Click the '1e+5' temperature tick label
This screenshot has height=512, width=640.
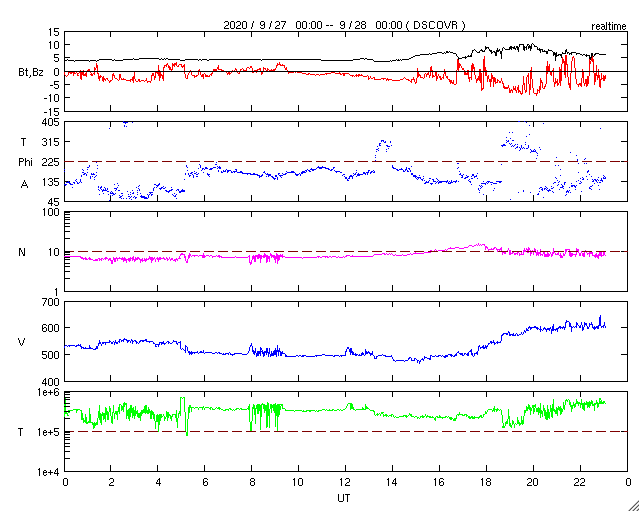[x=50, y=432]
